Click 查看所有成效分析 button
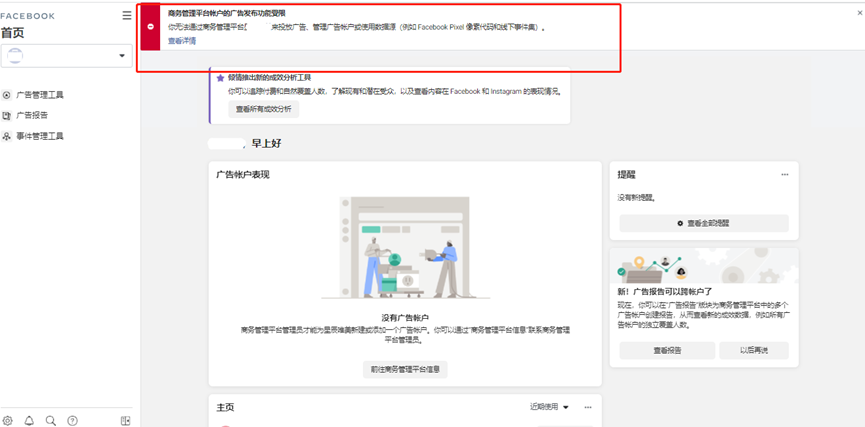This screenshot has width=865, height=427. click(x=264, y=109)
